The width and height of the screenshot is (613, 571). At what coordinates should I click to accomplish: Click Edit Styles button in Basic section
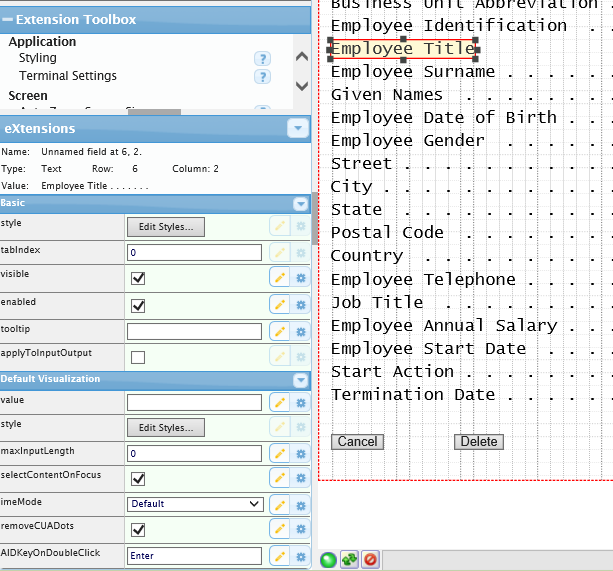(166, 227)
